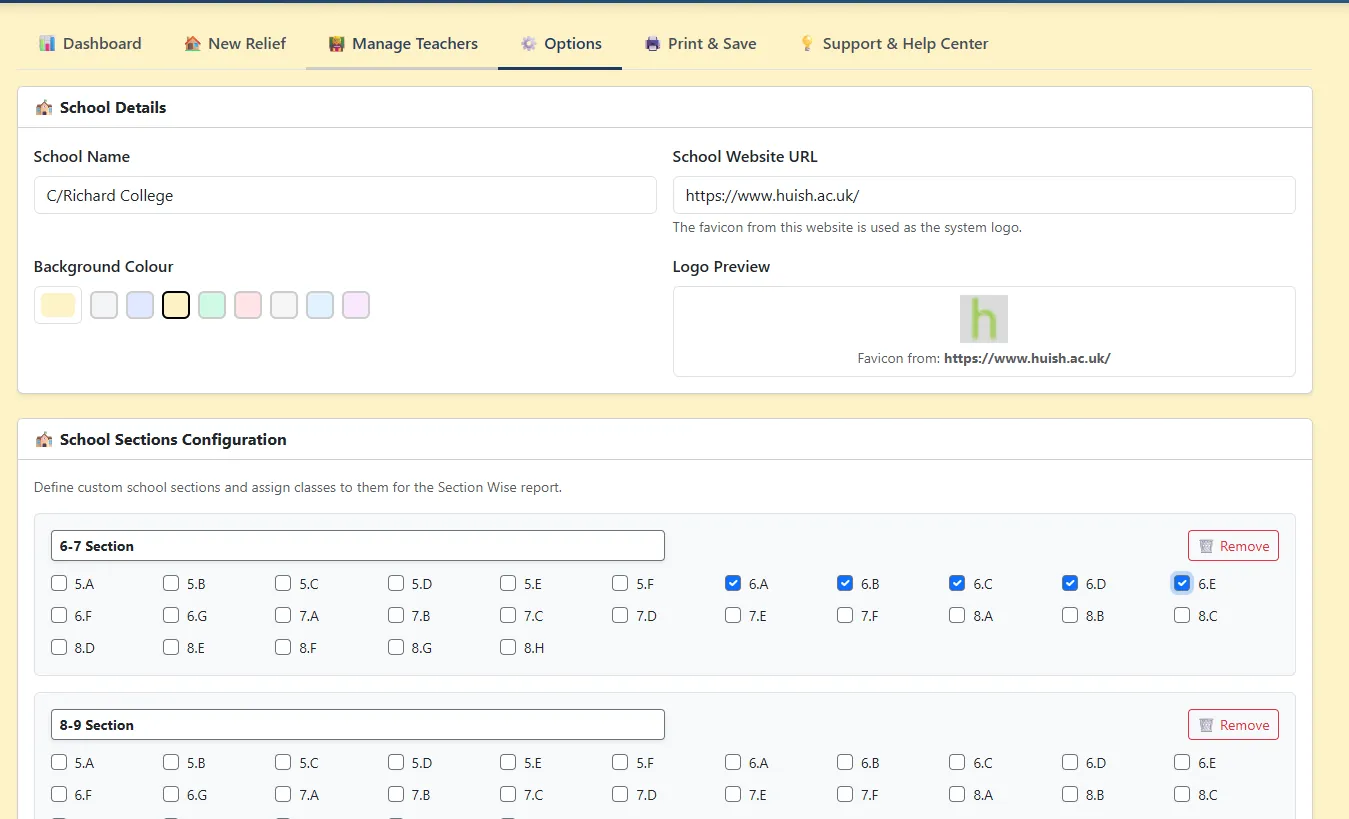This screenshot has height=819, width=1349.
Task: Open the Manage Teachers tab
Action: (402, 44)
